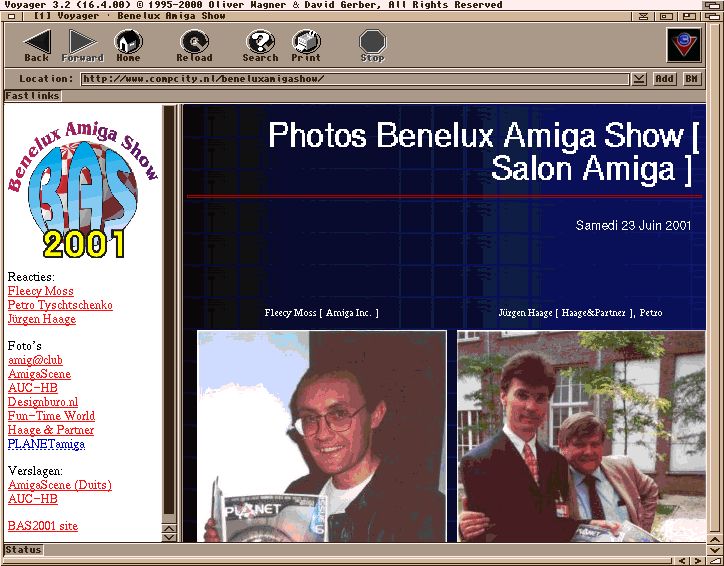Click the Location URL field
This screenshot has width=724, height=566.
pos(355,79)
